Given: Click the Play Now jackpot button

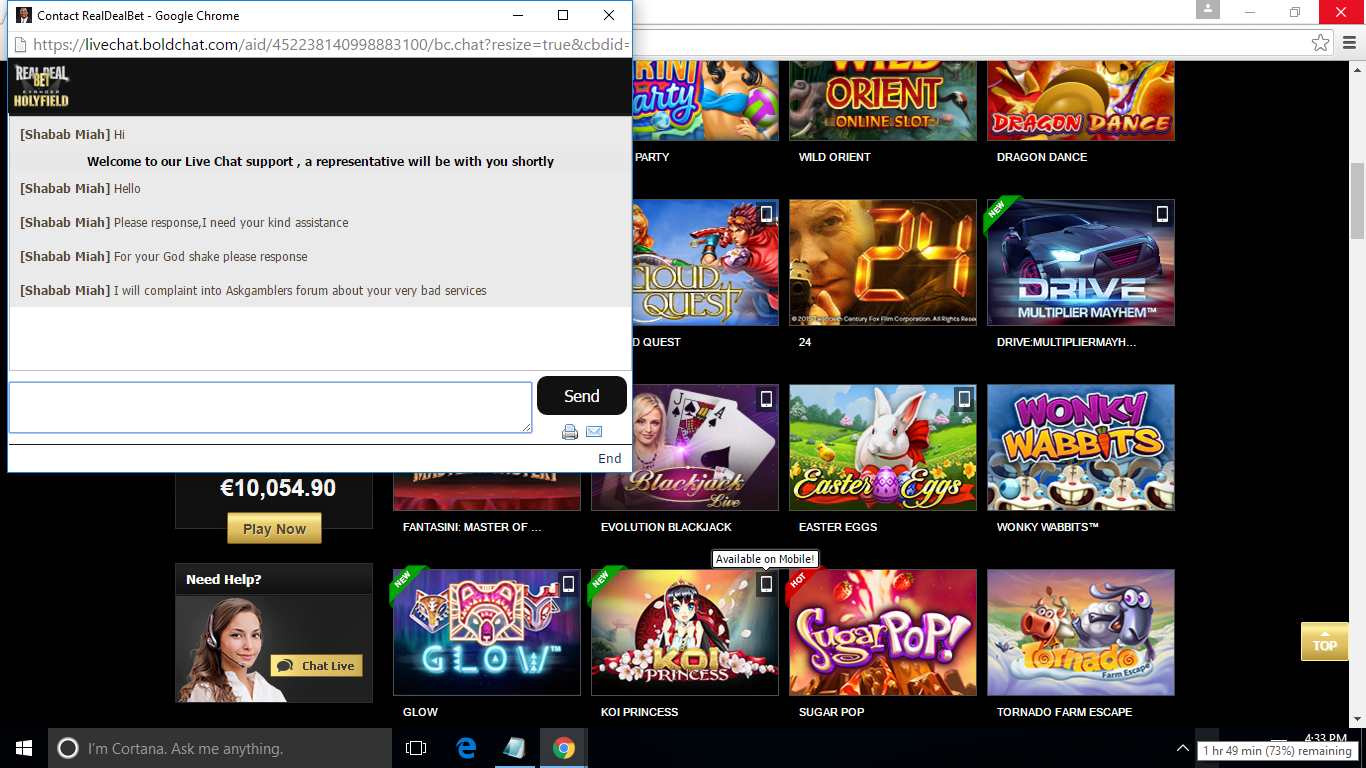Looking at the screenshot, I should (x=274, y=529).
